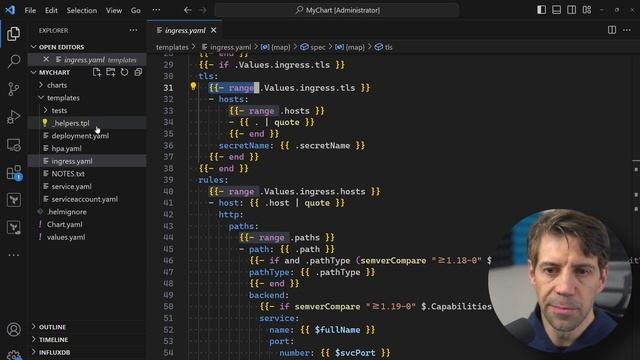
Task: Open editor More Actions menu
Action: pyautogui.click(x=627, y=30)
